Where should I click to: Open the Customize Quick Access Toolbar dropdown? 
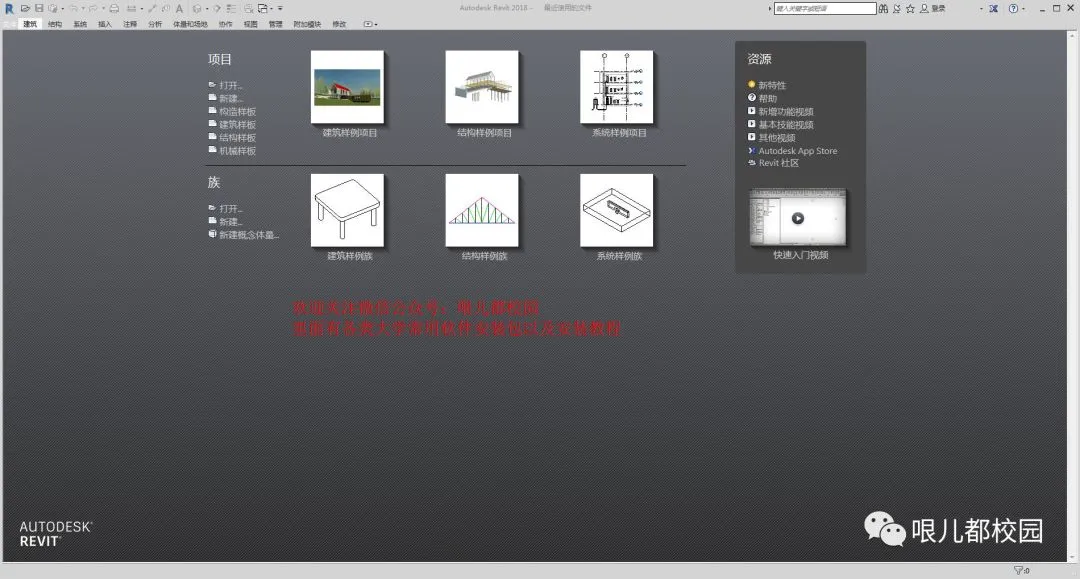point(280,9)
